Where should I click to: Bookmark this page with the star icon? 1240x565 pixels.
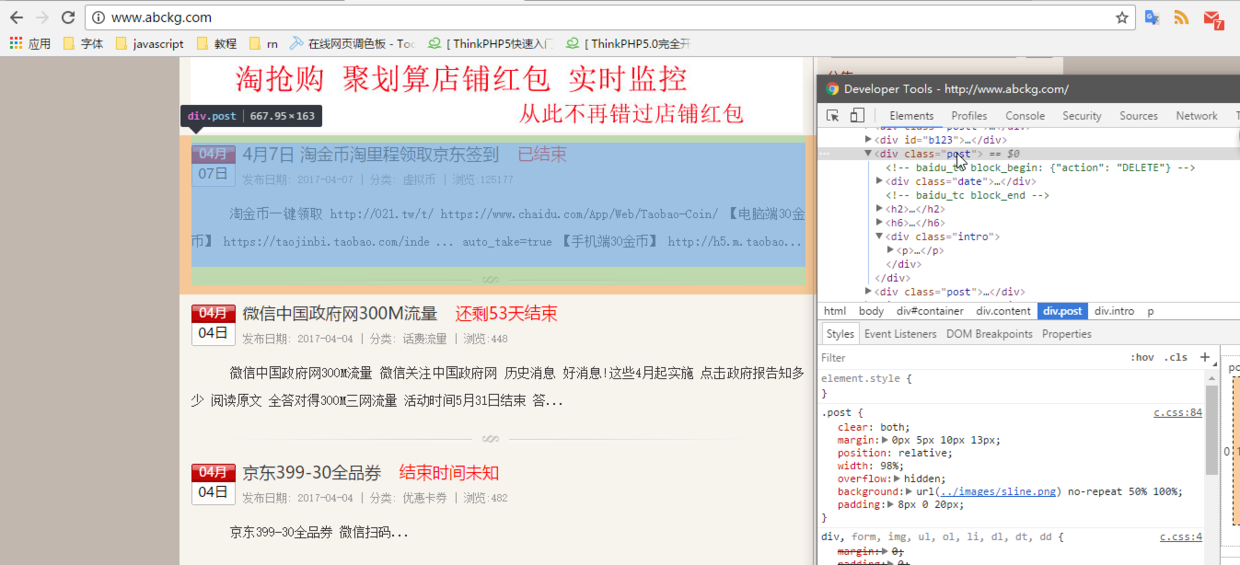point(1122,17)
